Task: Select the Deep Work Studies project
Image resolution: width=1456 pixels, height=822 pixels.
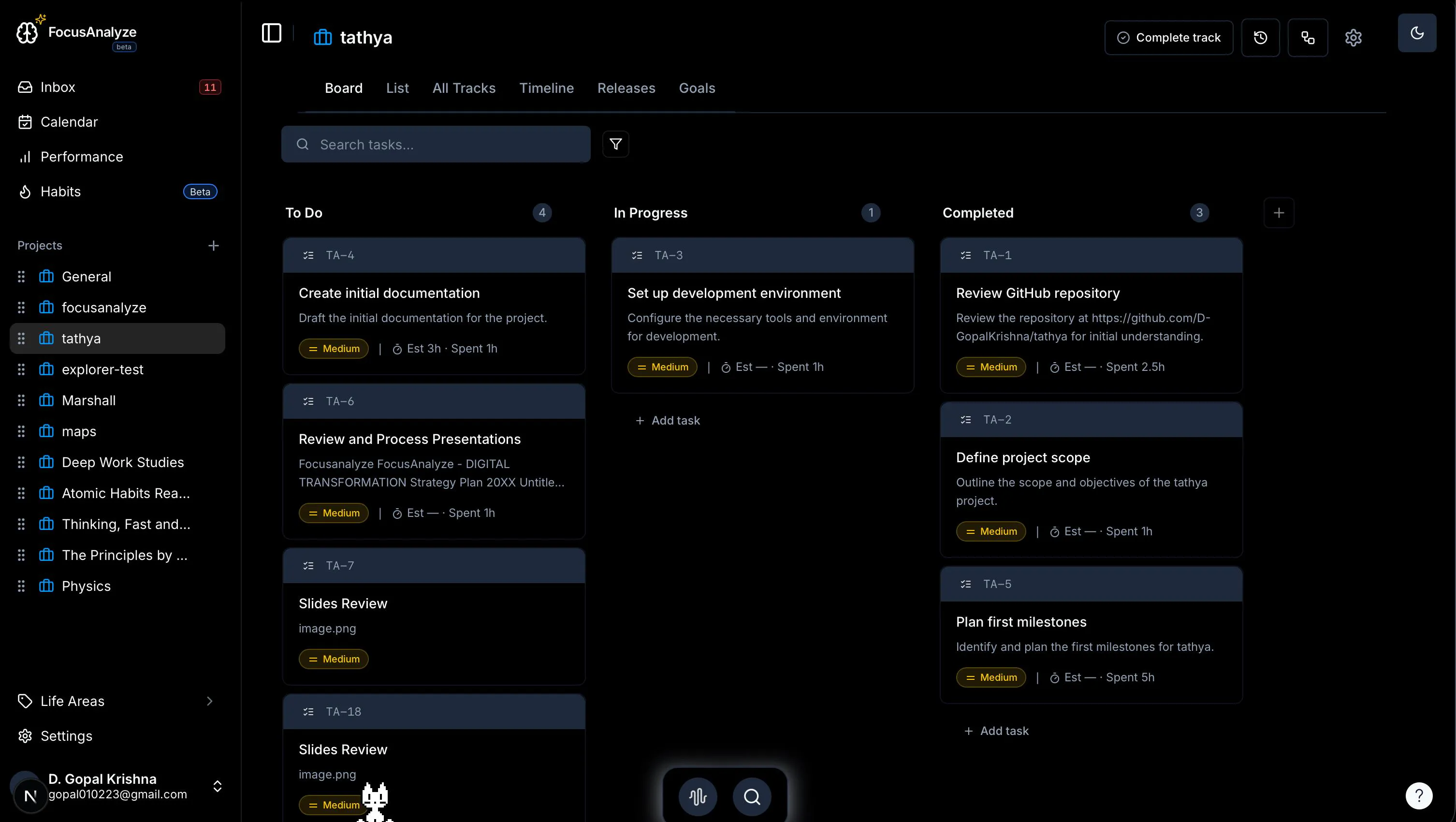Action: [117, 462]
